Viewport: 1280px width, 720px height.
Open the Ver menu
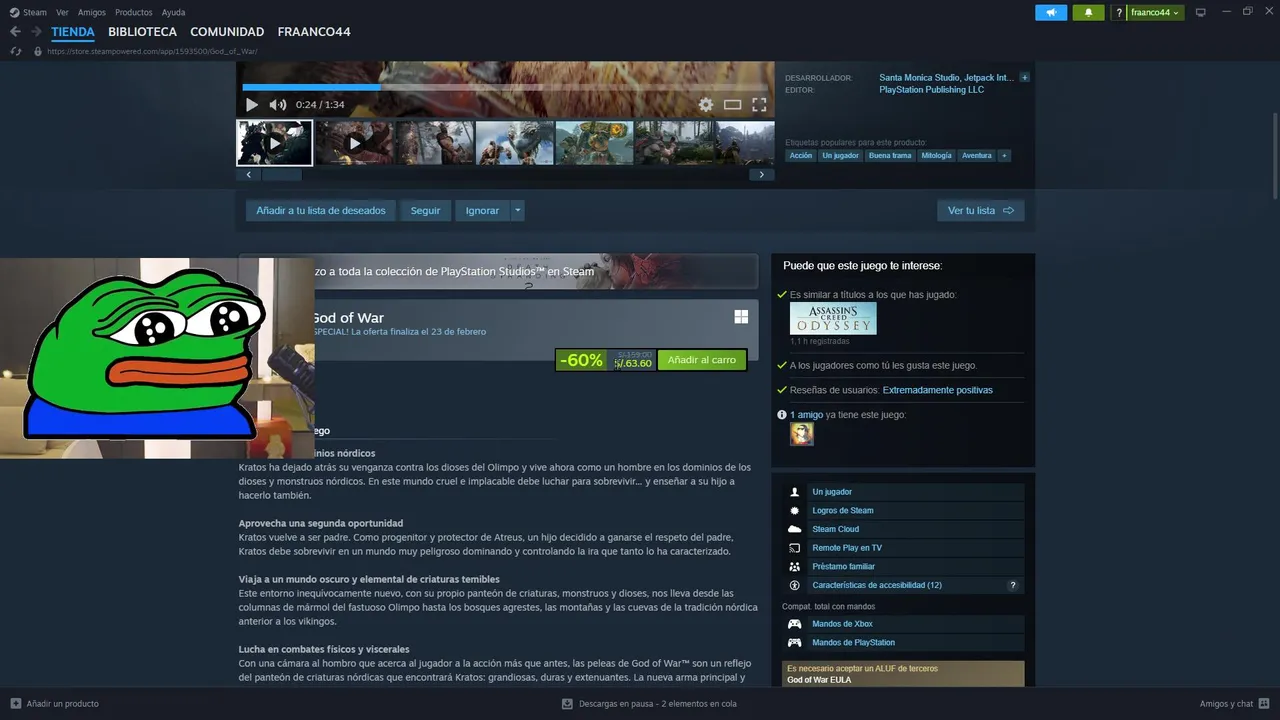[62, 12]
